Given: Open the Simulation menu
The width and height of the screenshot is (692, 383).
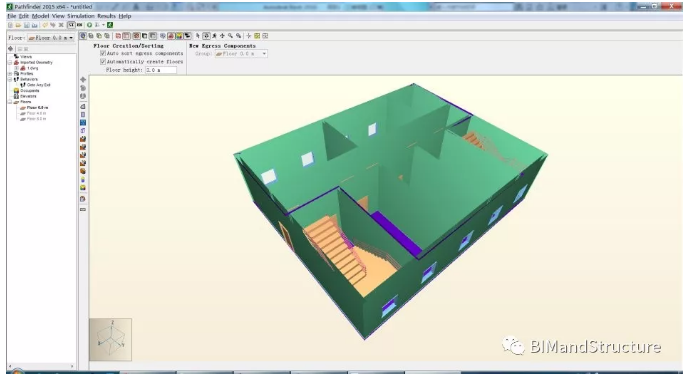Looking at the screenshot, I should coord(81,16).
